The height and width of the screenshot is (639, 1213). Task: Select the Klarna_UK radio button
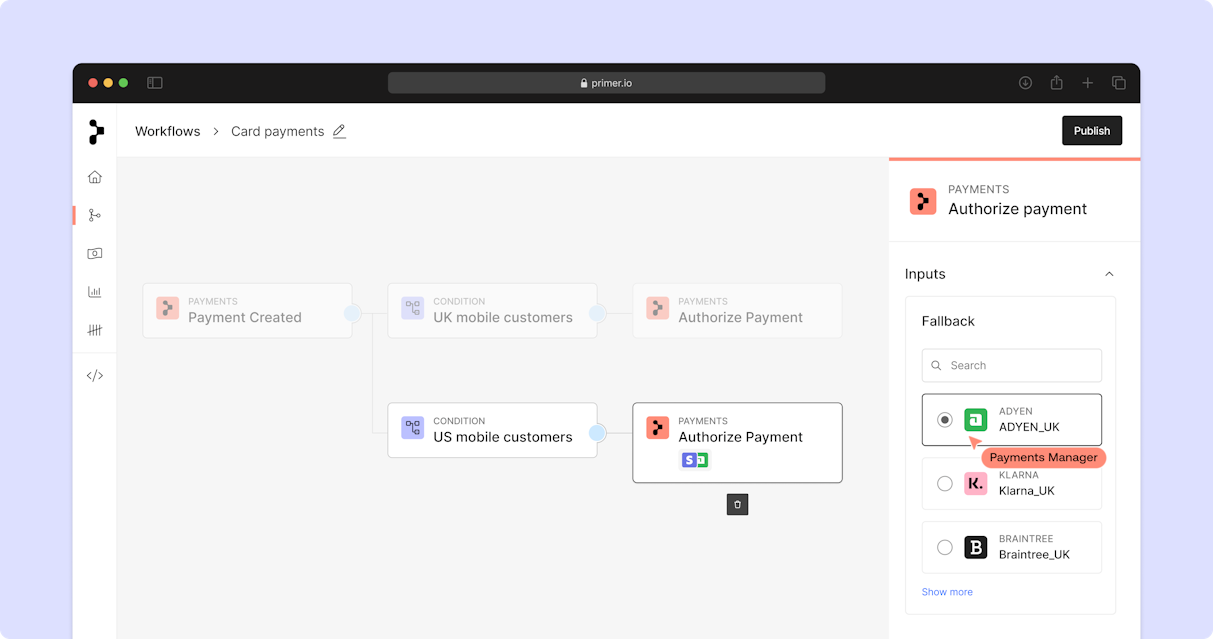point(945,484)
